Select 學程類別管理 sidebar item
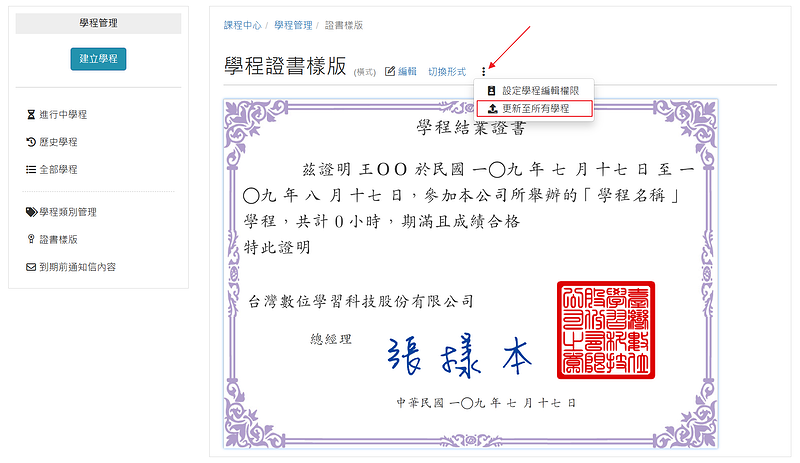This screenshot has height=463, width=800. pyautogui.click(x=68, y=212)
